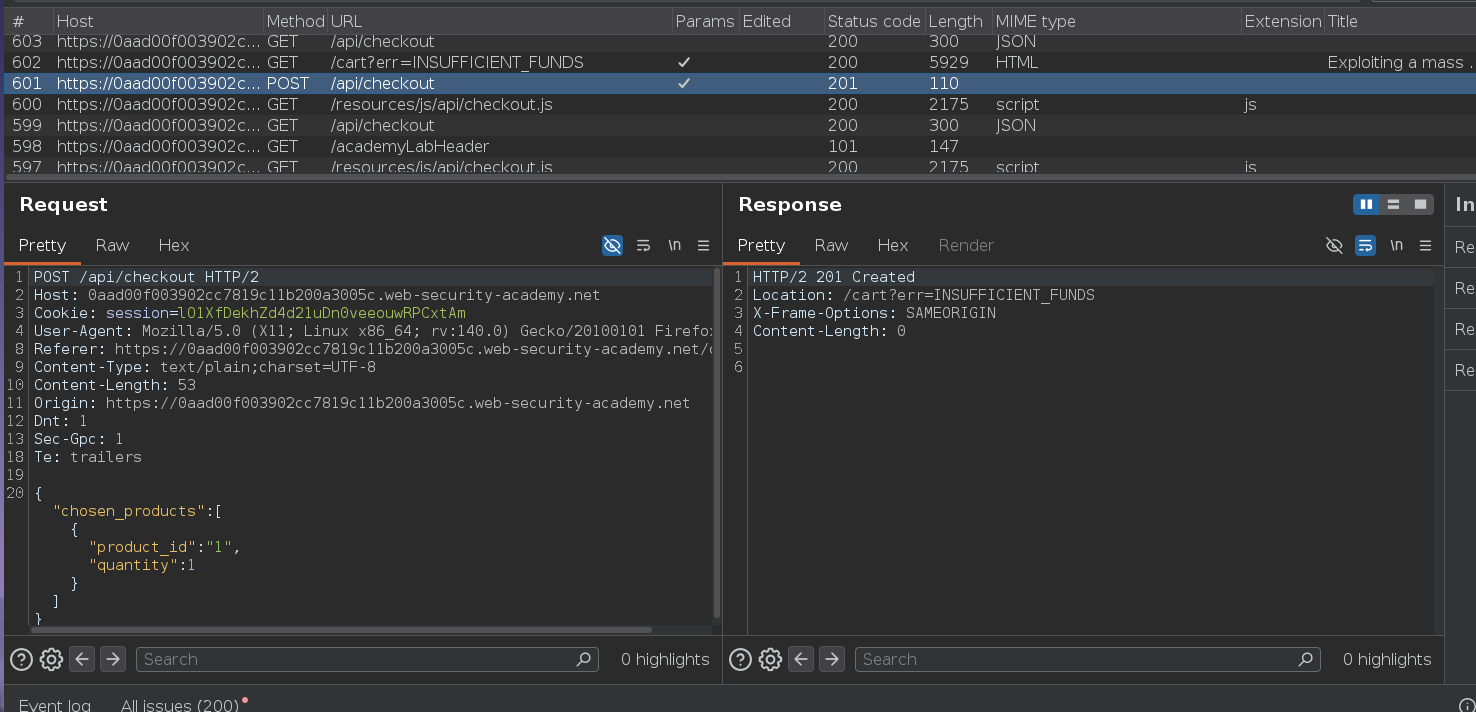Click Request horizontal scrollbar
This screenshot has height=712, width=1476.
[x=340, y=630]
